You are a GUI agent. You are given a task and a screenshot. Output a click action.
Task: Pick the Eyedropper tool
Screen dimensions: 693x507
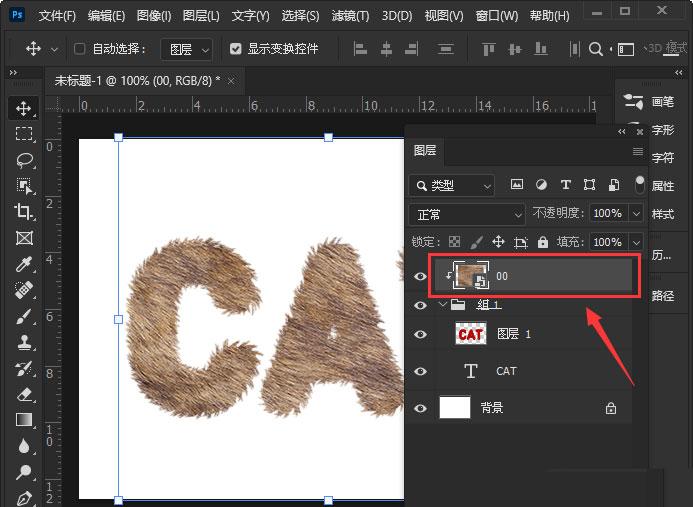[23, 264]
